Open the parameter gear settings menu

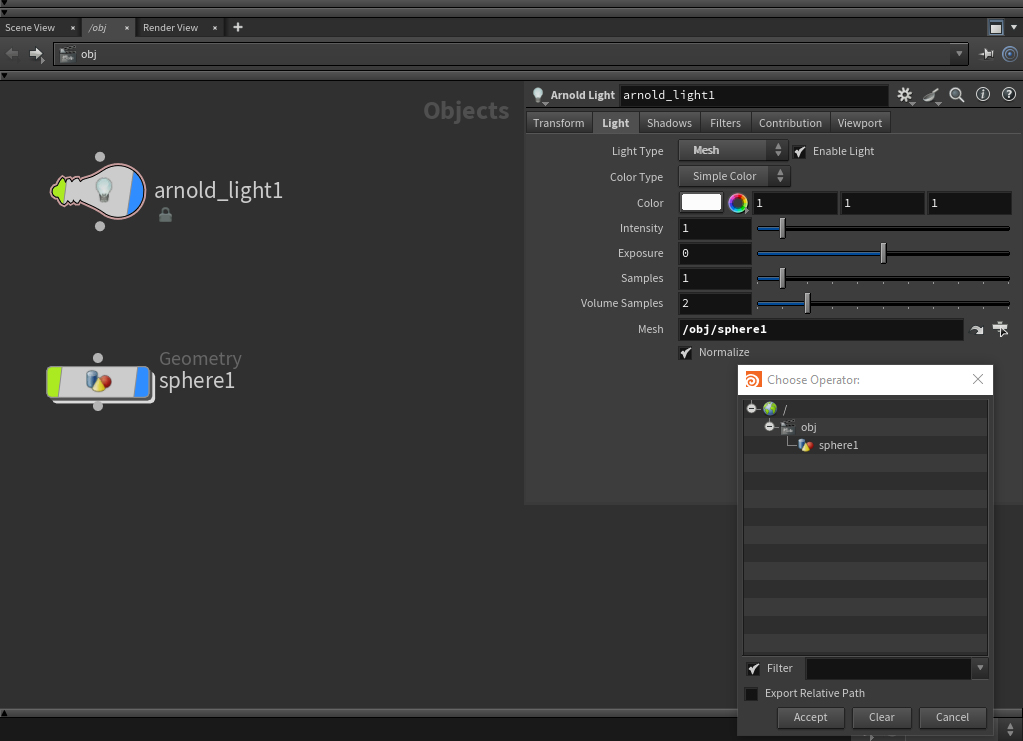905,95
